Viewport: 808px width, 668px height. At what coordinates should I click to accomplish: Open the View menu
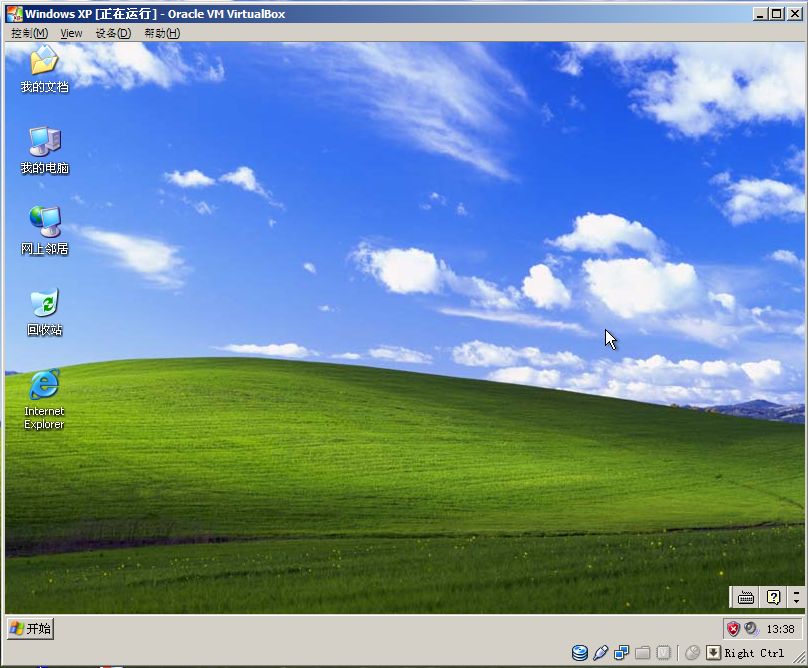coord(71,33)
